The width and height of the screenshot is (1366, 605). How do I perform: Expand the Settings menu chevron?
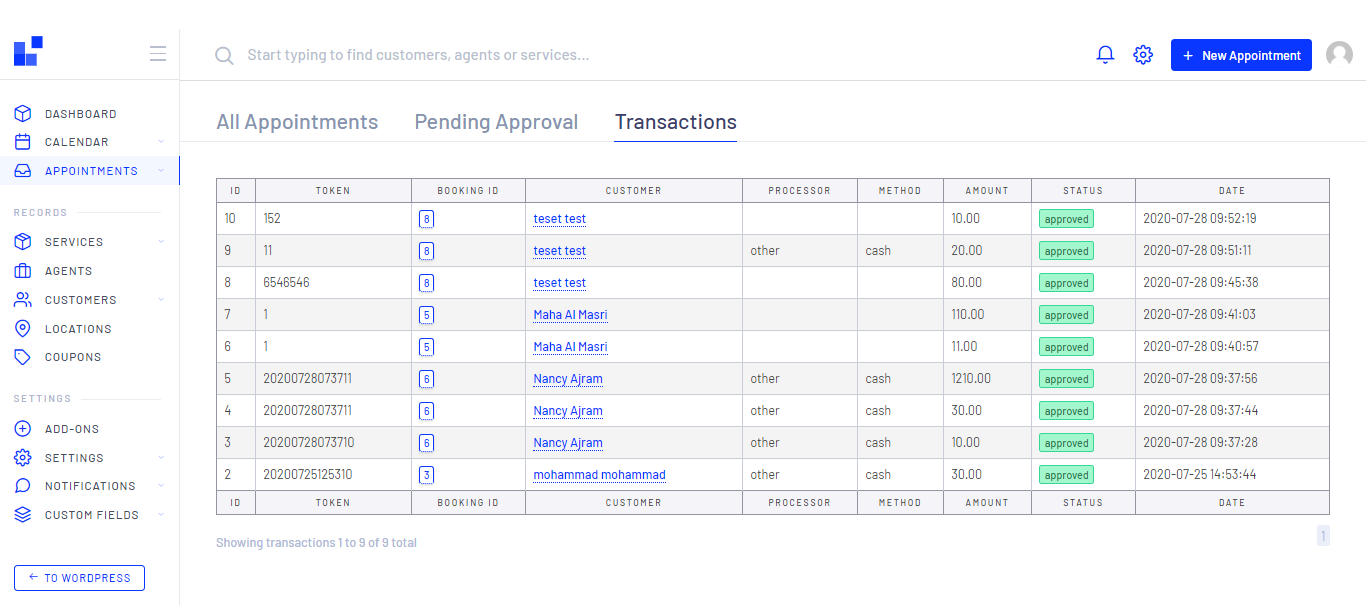click(160, 457)
